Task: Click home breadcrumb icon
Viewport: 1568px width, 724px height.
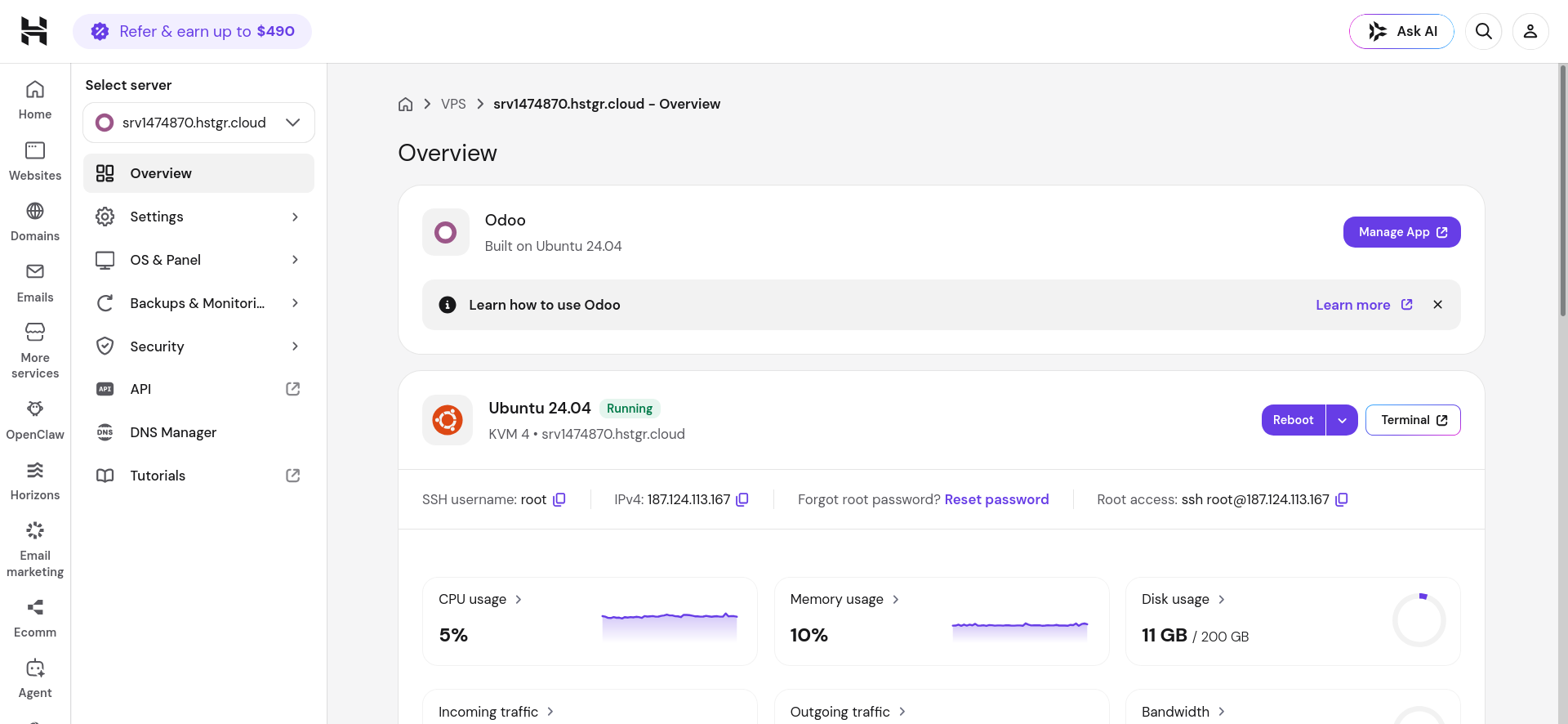Action: click(405, 104)
